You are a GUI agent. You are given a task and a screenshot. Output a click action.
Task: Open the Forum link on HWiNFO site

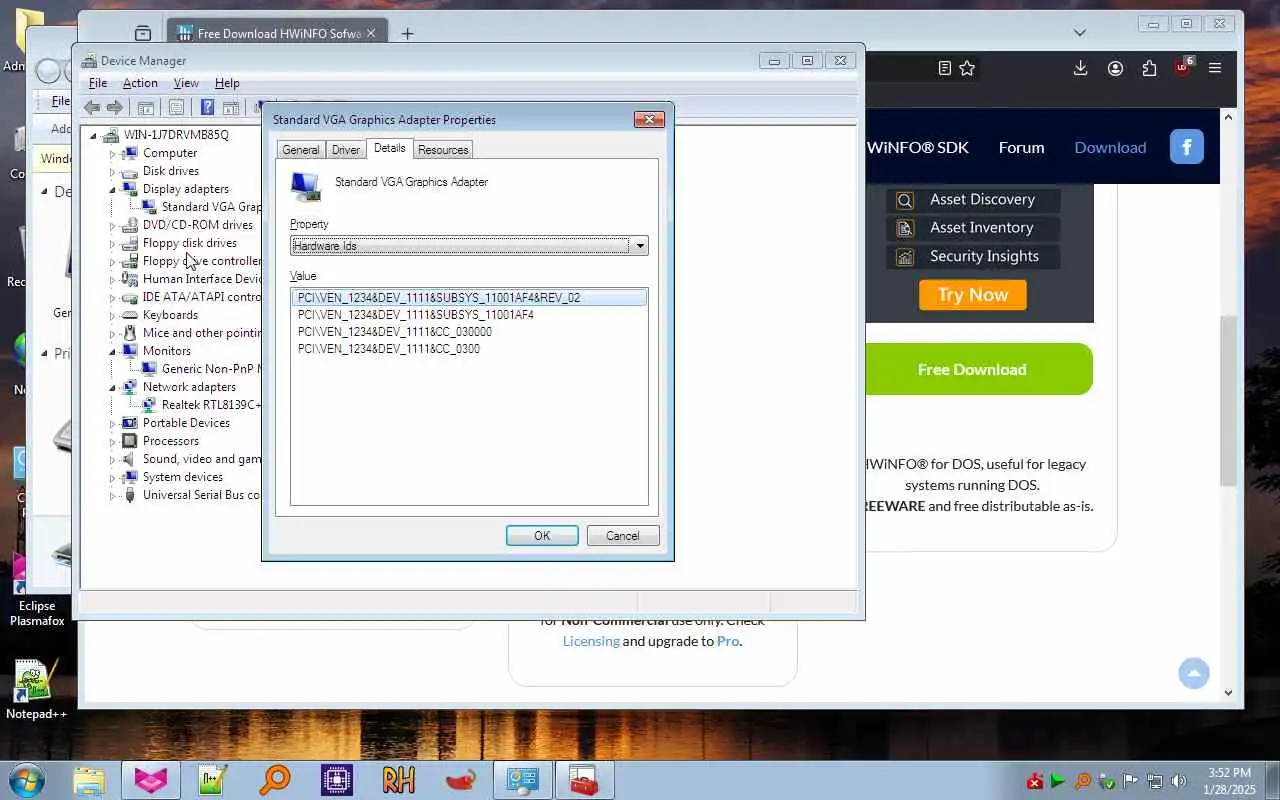point(1021,147)
